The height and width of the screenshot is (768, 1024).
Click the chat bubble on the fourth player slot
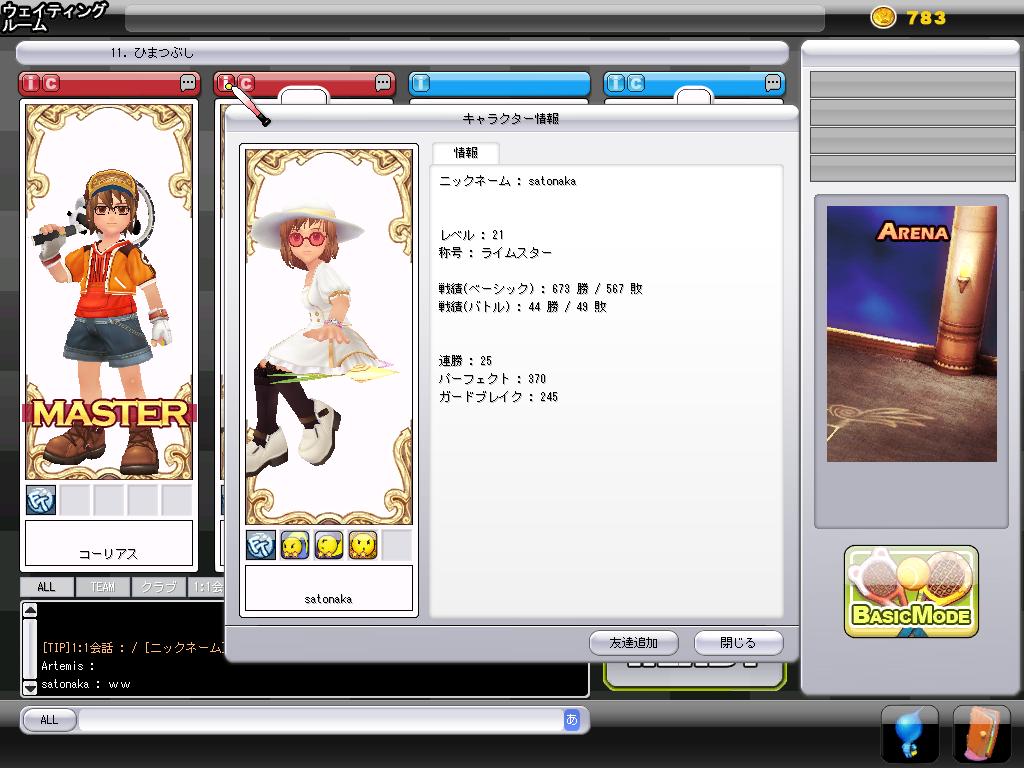773,84
